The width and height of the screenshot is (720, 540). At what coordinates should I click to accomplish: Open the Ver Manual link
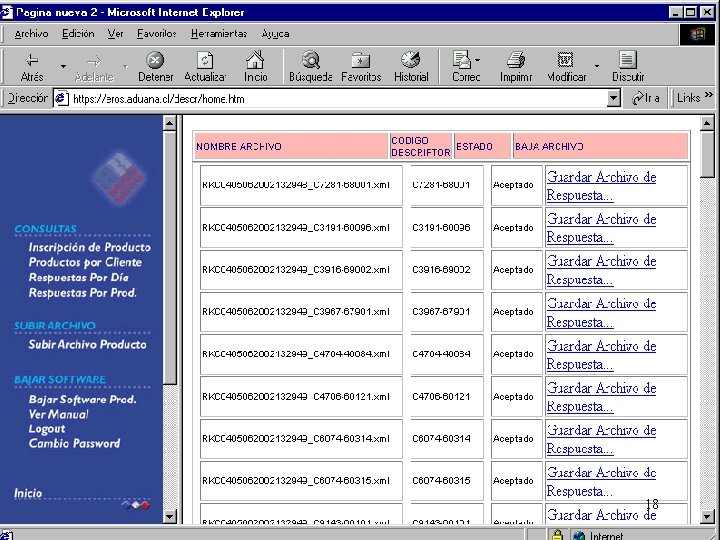[58, 414]
